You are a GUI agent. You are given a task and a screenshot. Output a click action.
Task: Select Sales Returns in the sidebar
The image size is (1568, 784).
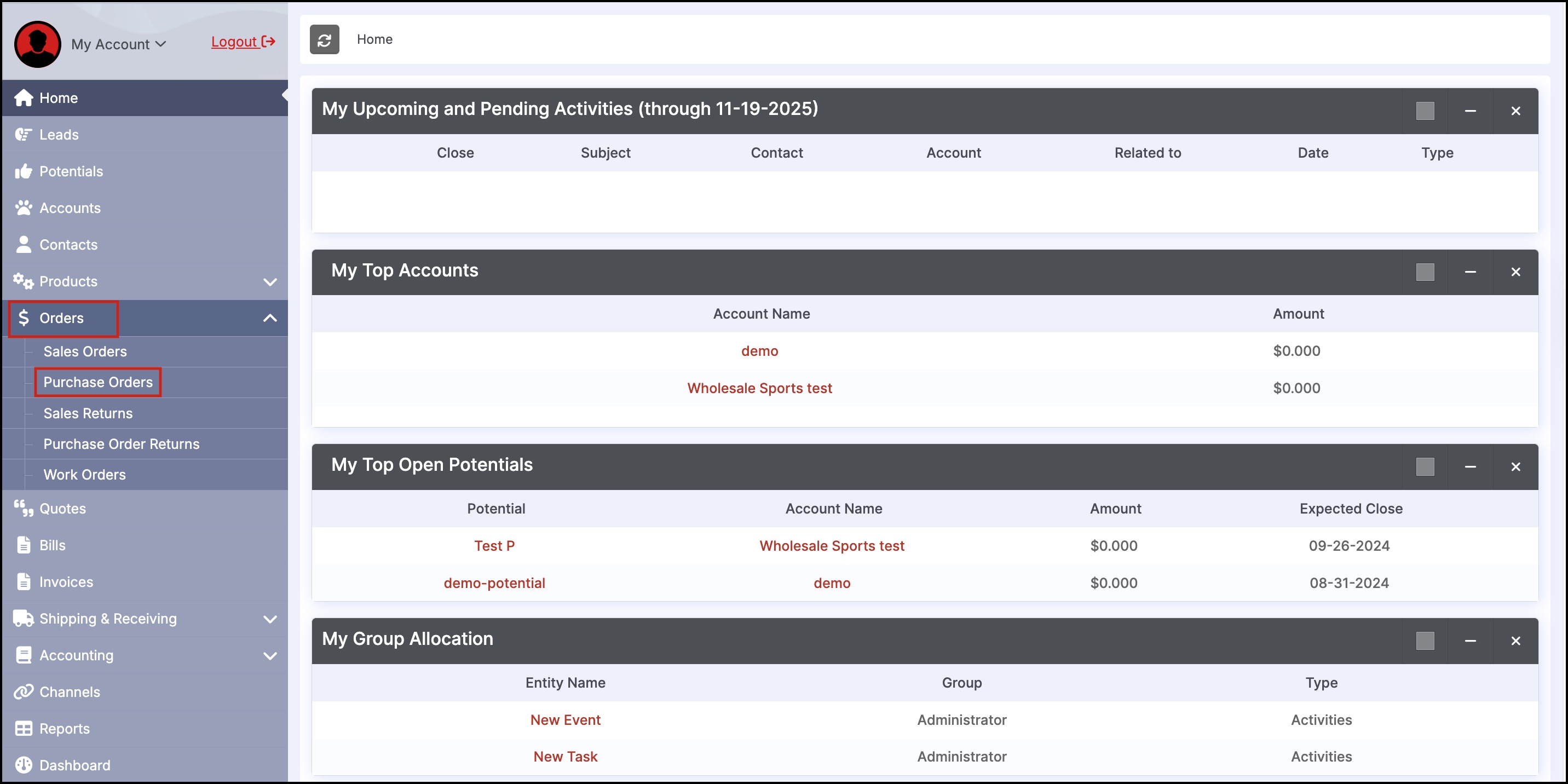88,413
